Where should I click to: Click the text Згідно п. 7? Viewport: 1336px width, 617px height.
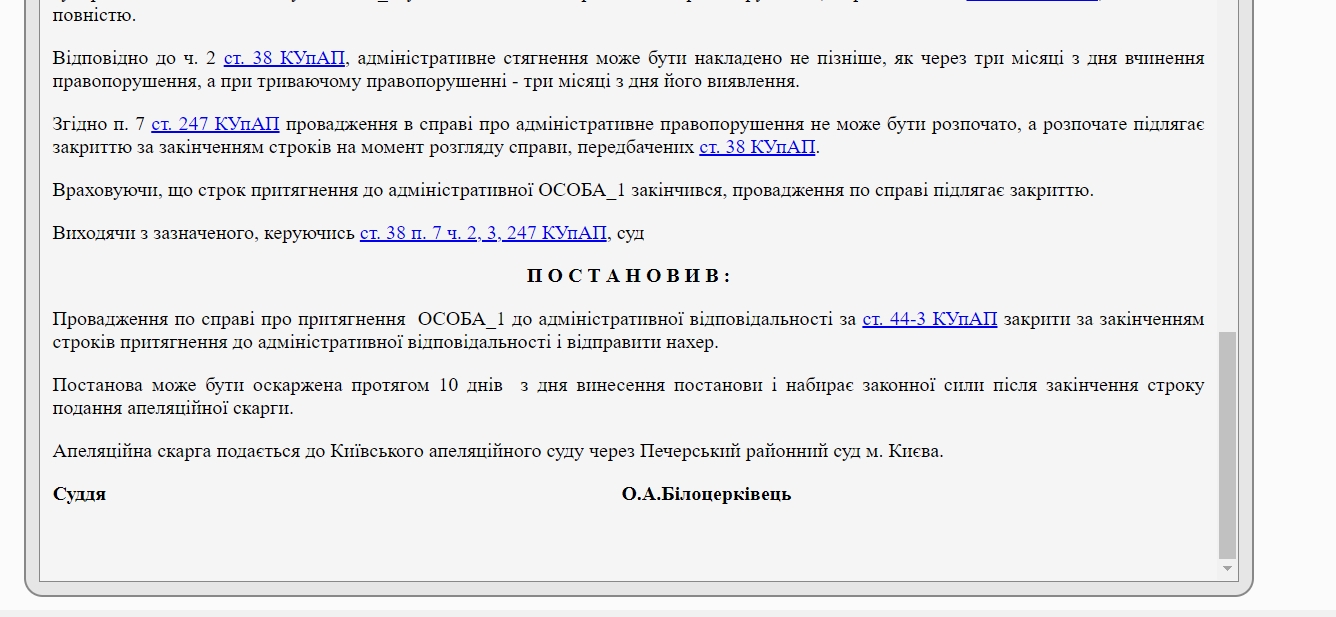click(98, 124)
